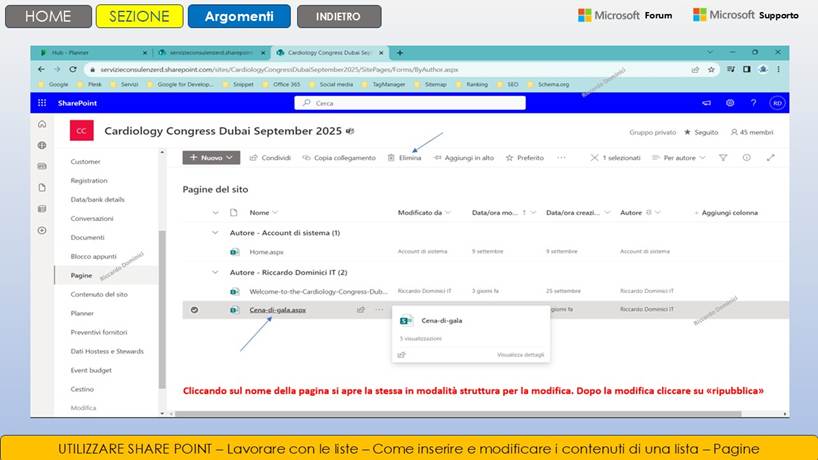The image size is (818, 460).
Task: Open the Microsoft Forum link
Action: 625,16
